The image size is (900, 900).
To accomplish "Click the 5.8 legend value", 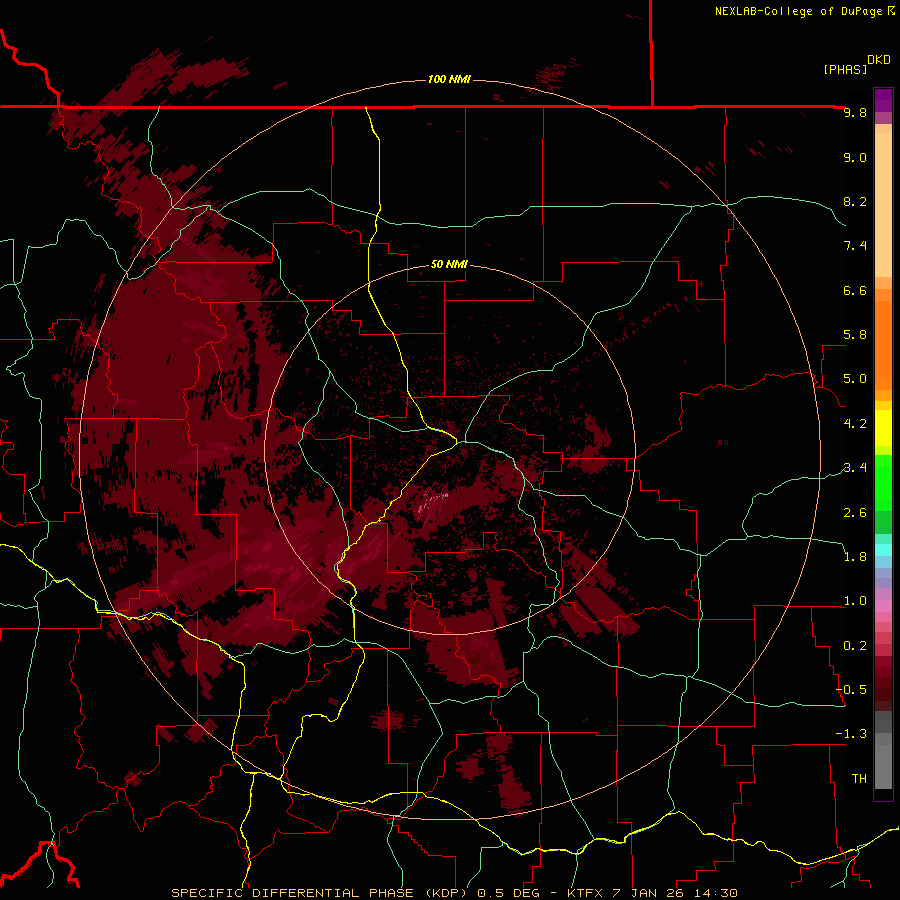I will click(855, 335).
